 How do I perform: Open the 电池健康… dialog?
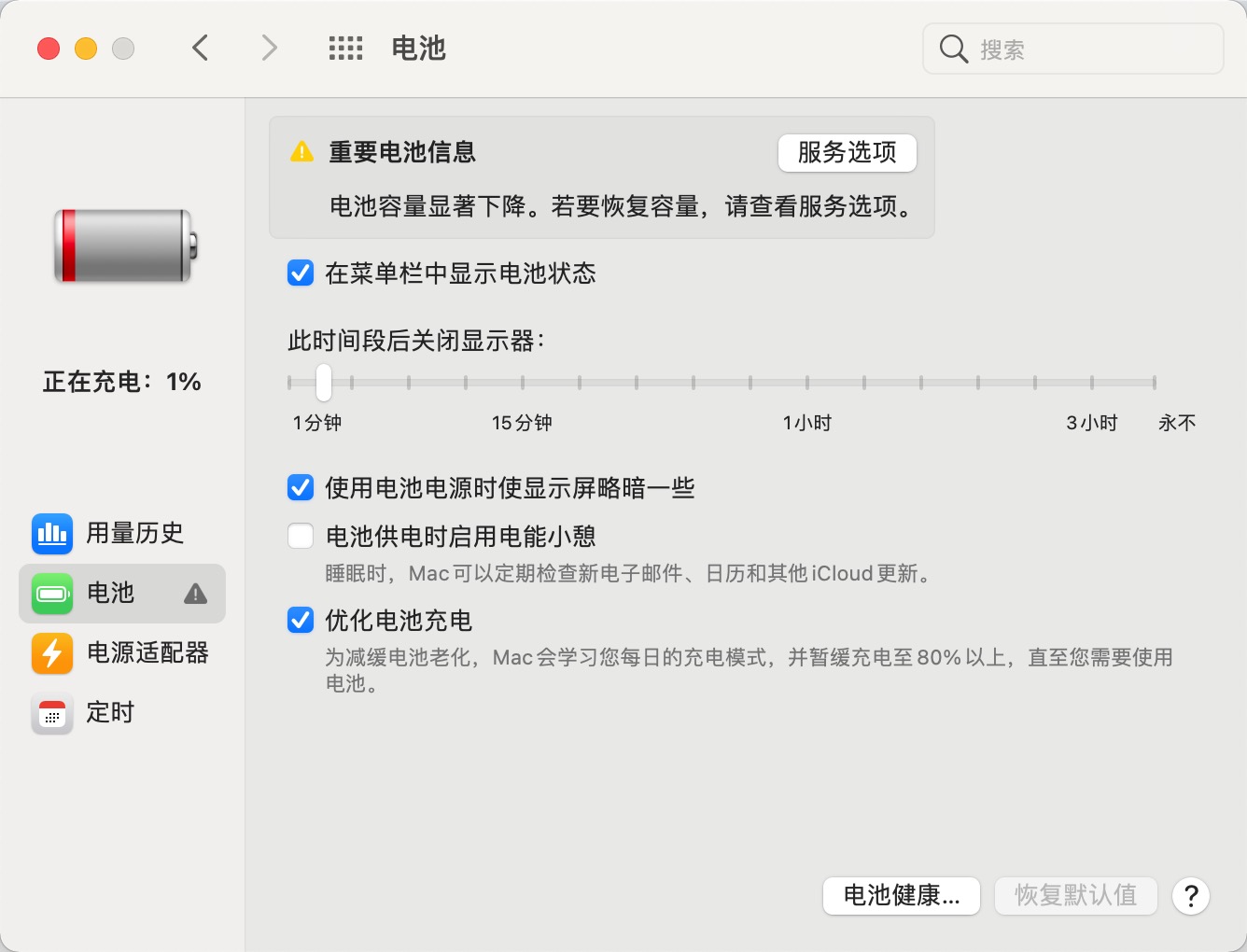coord(901,896)
